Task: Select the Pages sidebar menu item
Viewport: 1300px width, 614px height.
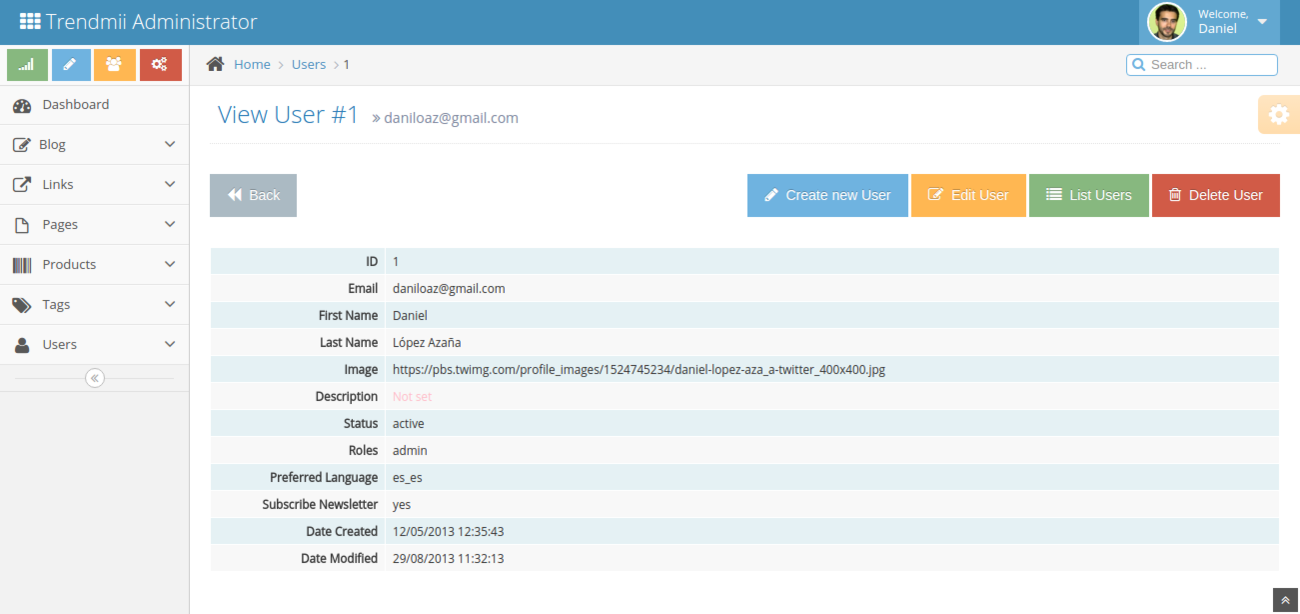Action: click(x=60, y=225)
